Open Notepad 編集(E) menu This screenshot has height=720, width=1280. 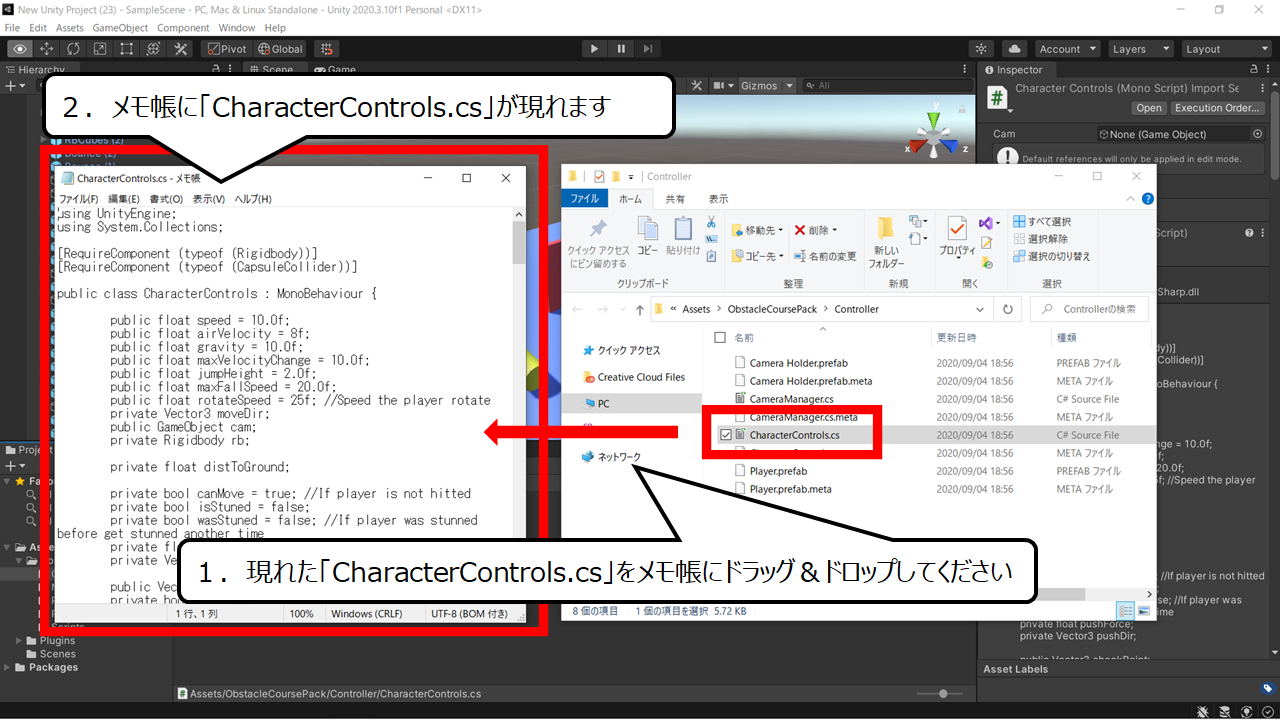[x=124, y=199]
